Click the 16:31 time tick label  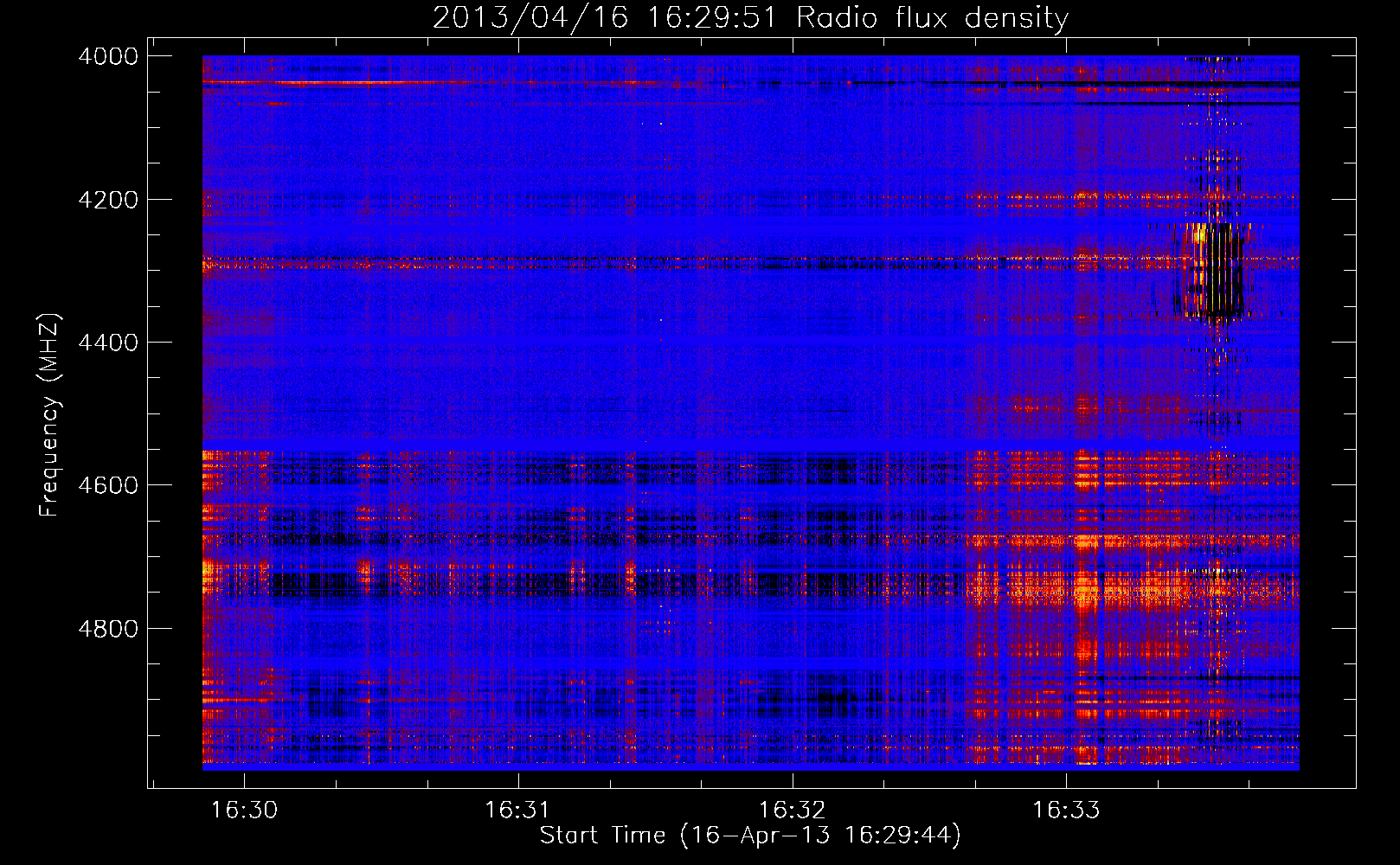pos(517,810)
